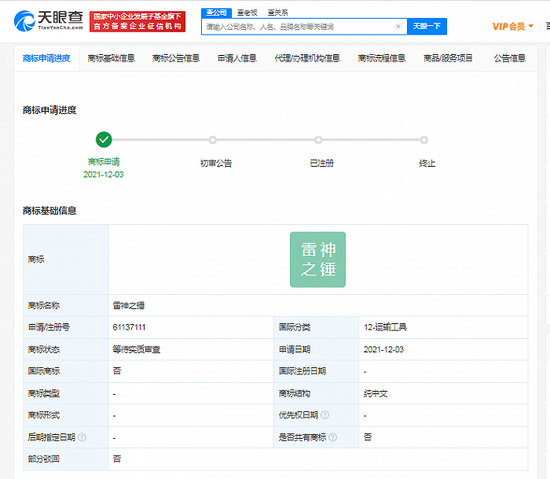Screen dimensions: 550x479
Task: Switch to 商标公告信息 tab
Action: tap(176, 58)
